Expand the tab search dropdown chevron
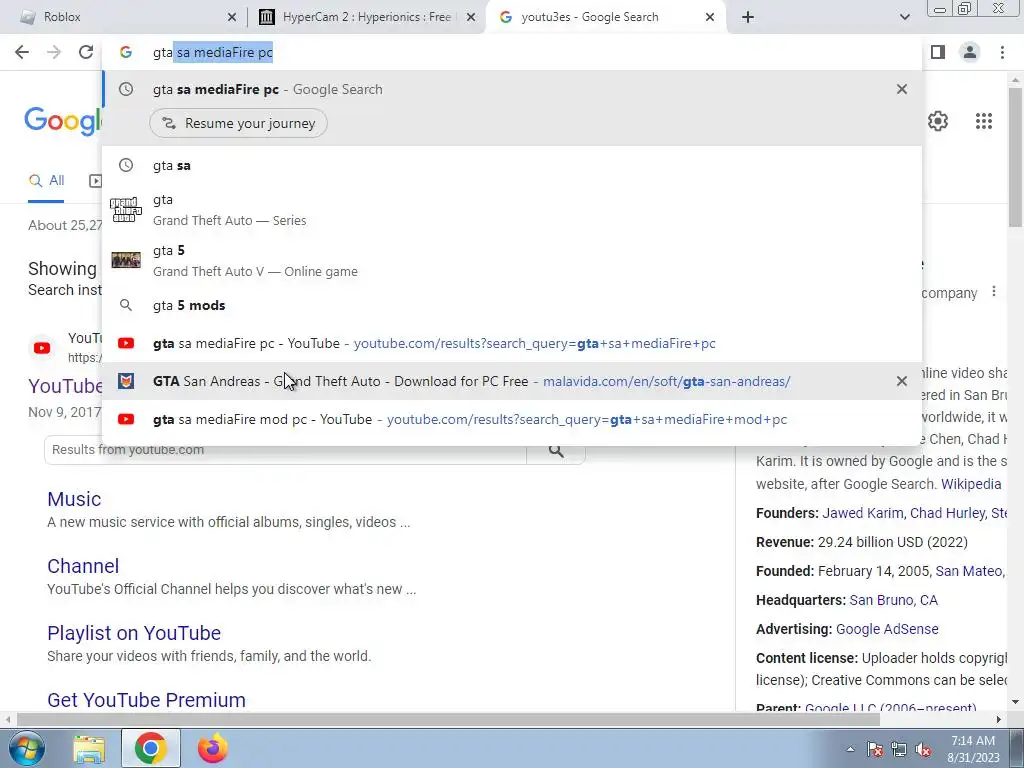This screenshot has width=1024, height=768. [x=904, y=17]
